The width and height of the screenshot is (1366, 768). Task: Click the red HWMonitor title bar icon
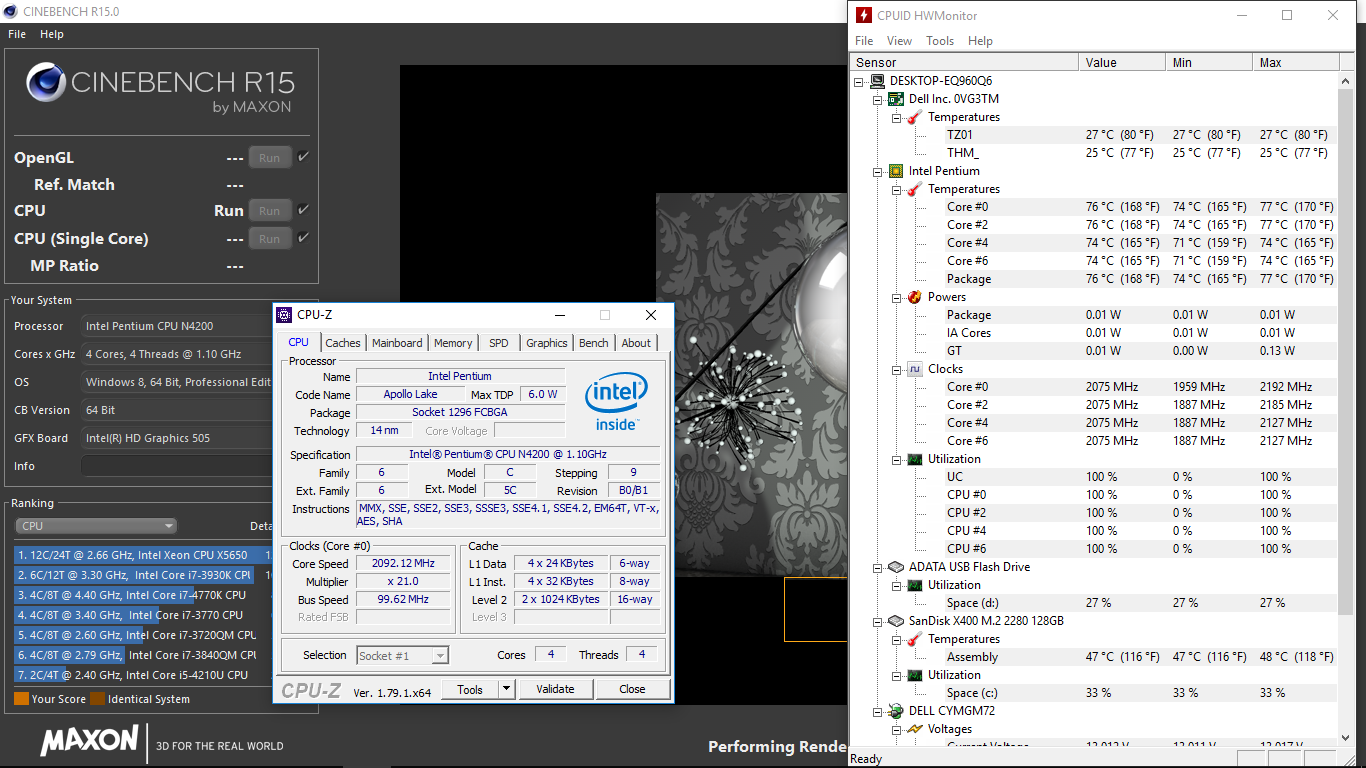click(862, 15)
